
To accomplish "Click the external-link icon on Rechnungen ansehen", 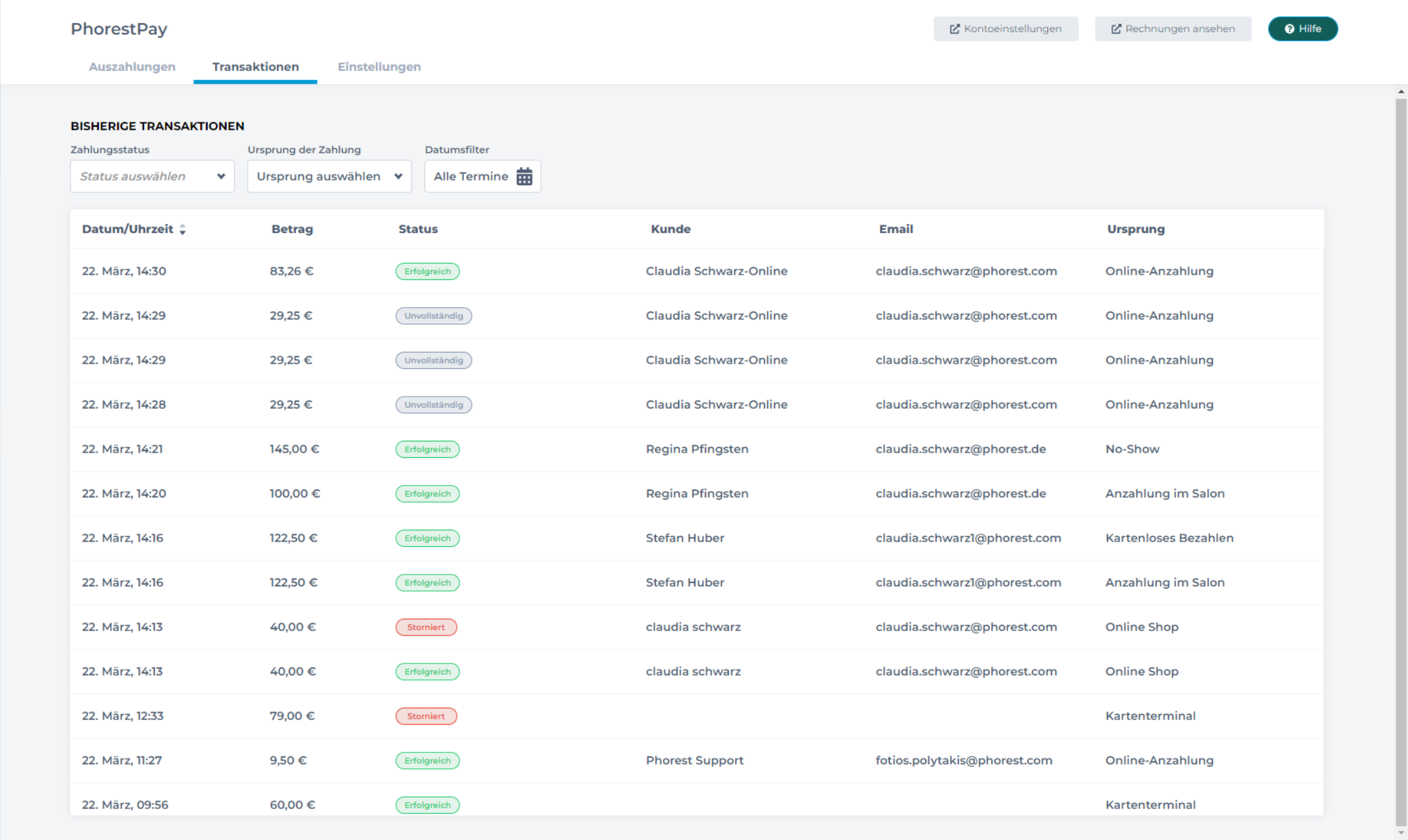I will (x=1116, y=29).
